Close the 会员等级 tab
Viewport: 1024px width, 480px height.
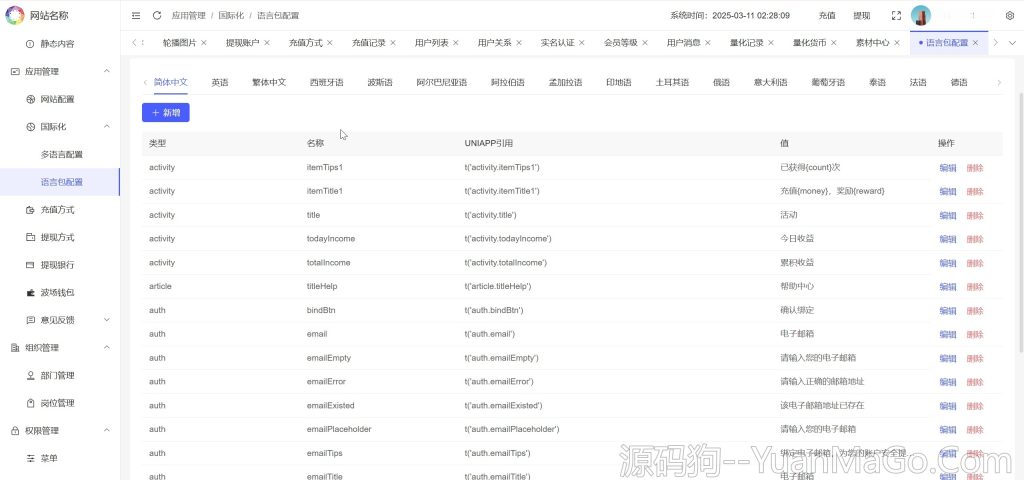coord(645,42)
